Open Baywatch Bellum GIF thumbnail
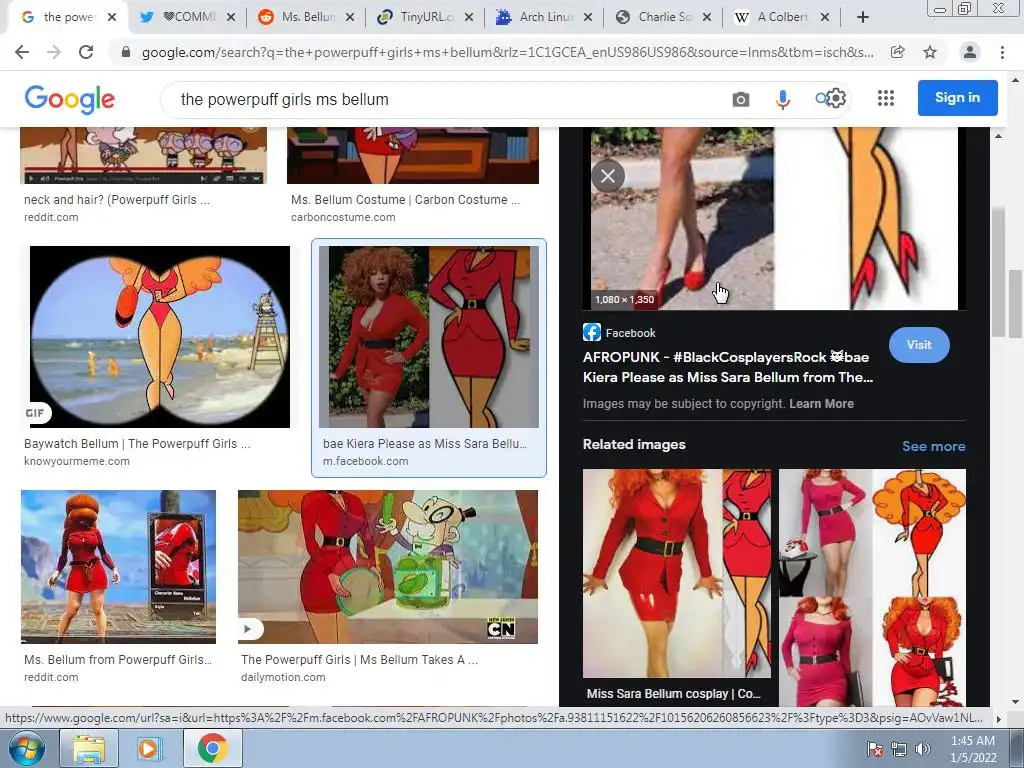Image resolution: width=1024 pixels, height=768 pixels. [x=160, y=337]
